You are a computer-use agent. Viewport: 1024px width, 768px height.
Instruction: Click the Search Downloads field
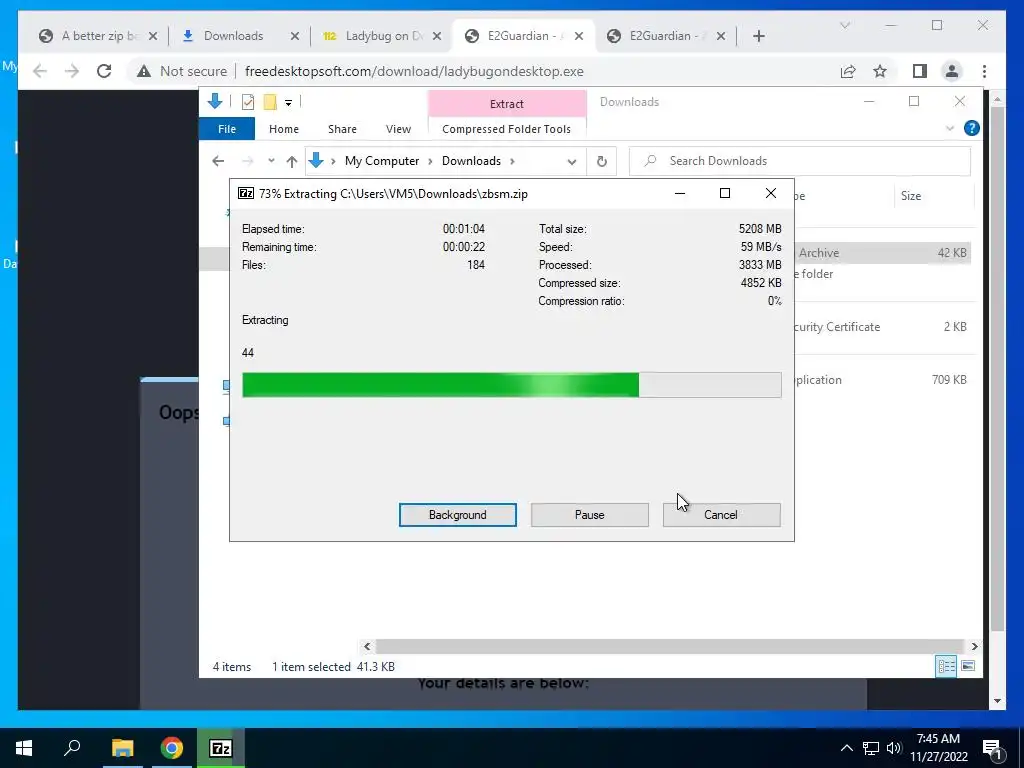[x=799, y=161]
